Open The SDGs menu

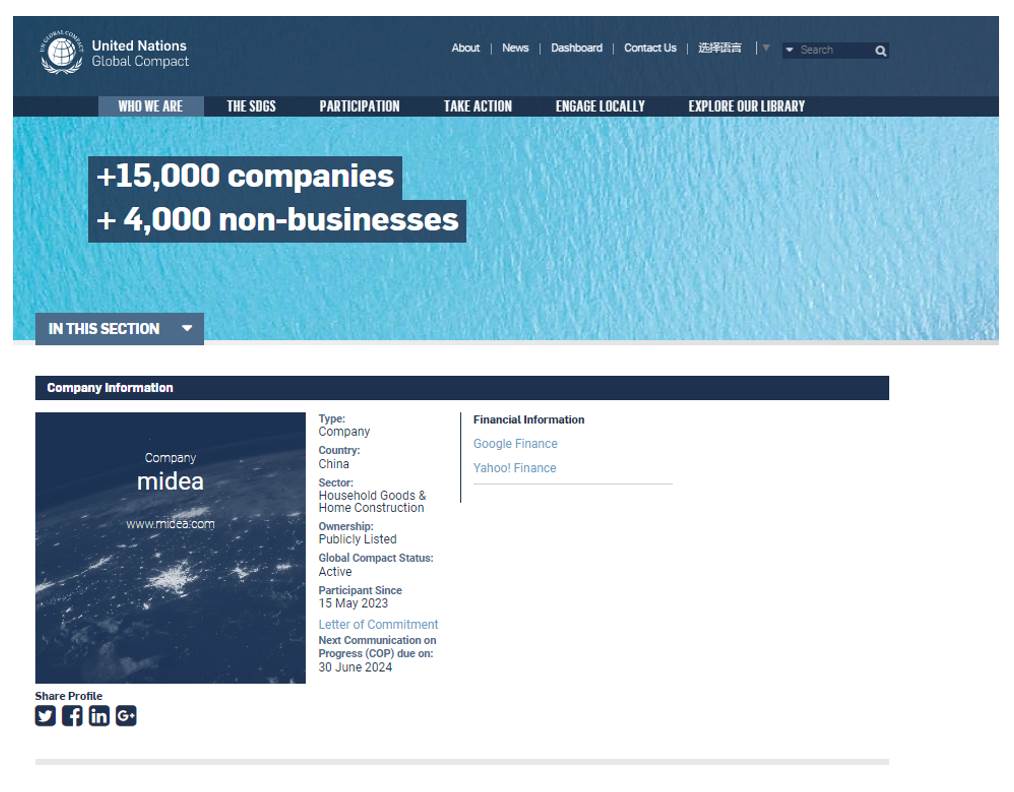click(x=251, y=107)
